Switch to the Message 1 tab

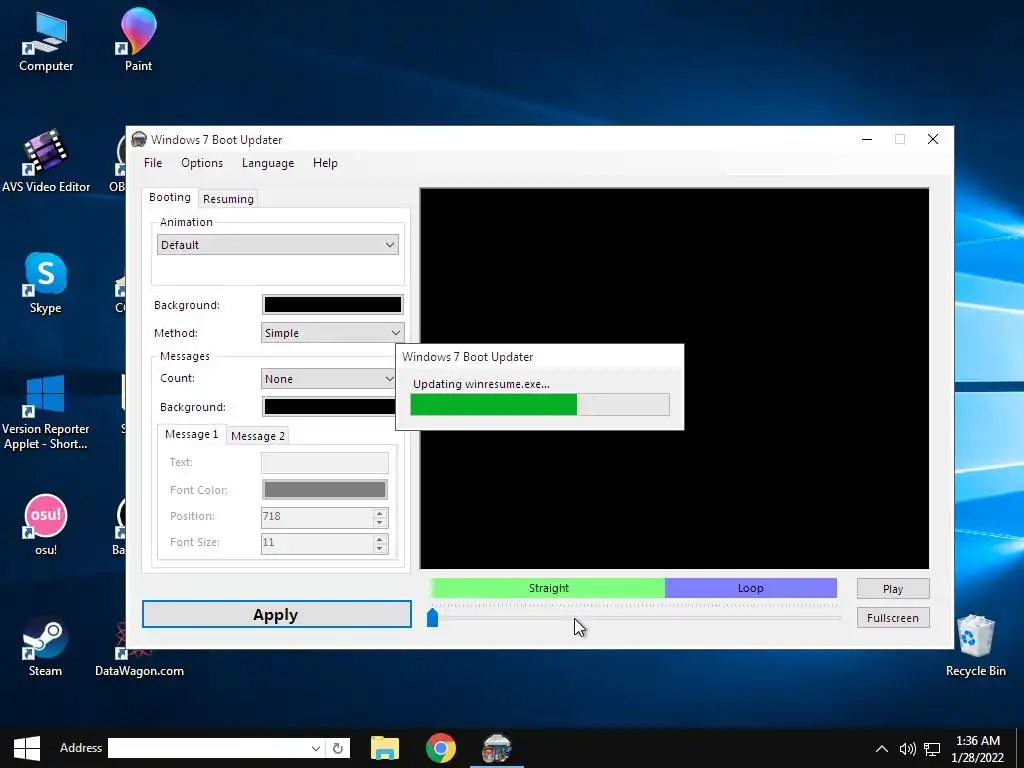click(191, 434)
